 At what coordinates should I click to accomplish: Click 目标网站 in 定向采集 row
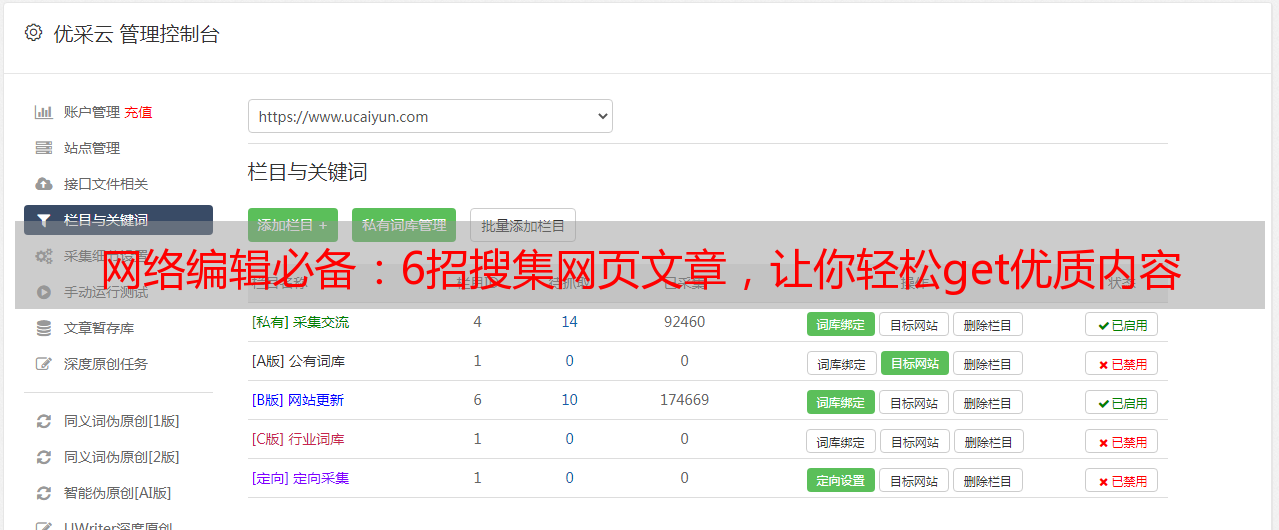click(x=914, y=480)
